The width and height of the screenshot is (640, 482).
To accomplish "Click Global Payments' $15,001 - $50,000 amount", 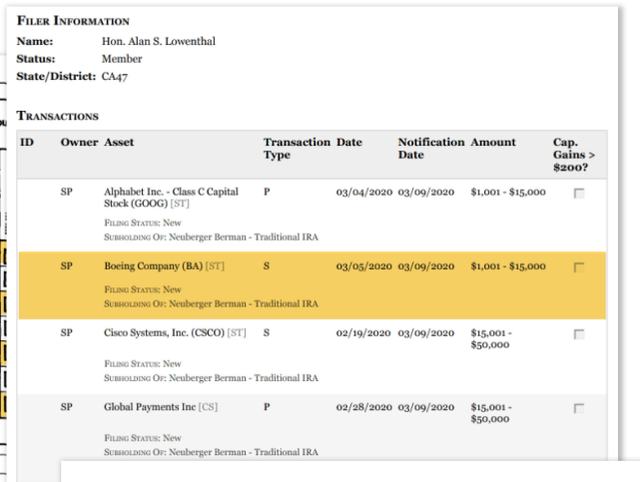I will 491,413.
